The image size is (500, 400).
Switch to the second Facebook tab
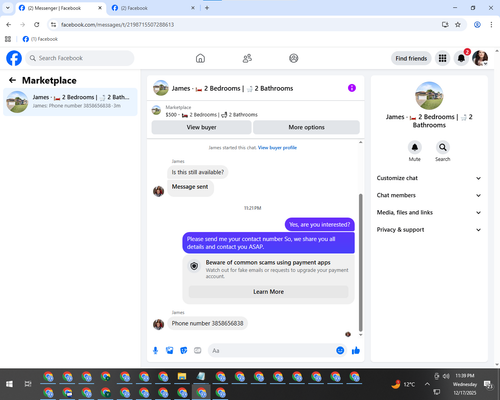(153, 8)
